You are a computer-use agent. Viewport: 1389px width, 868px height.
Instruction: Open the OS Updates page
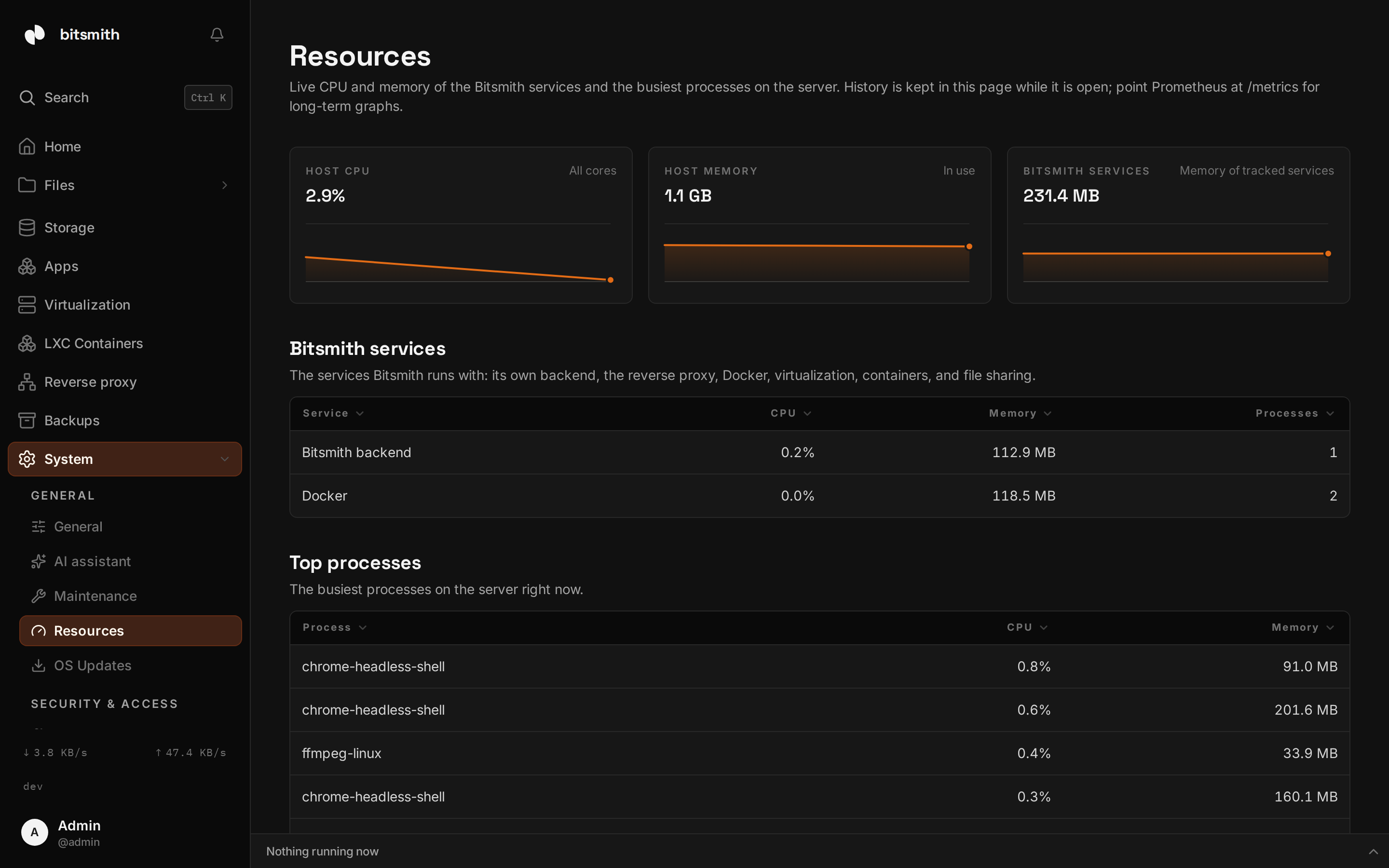(x=130, y=665)
